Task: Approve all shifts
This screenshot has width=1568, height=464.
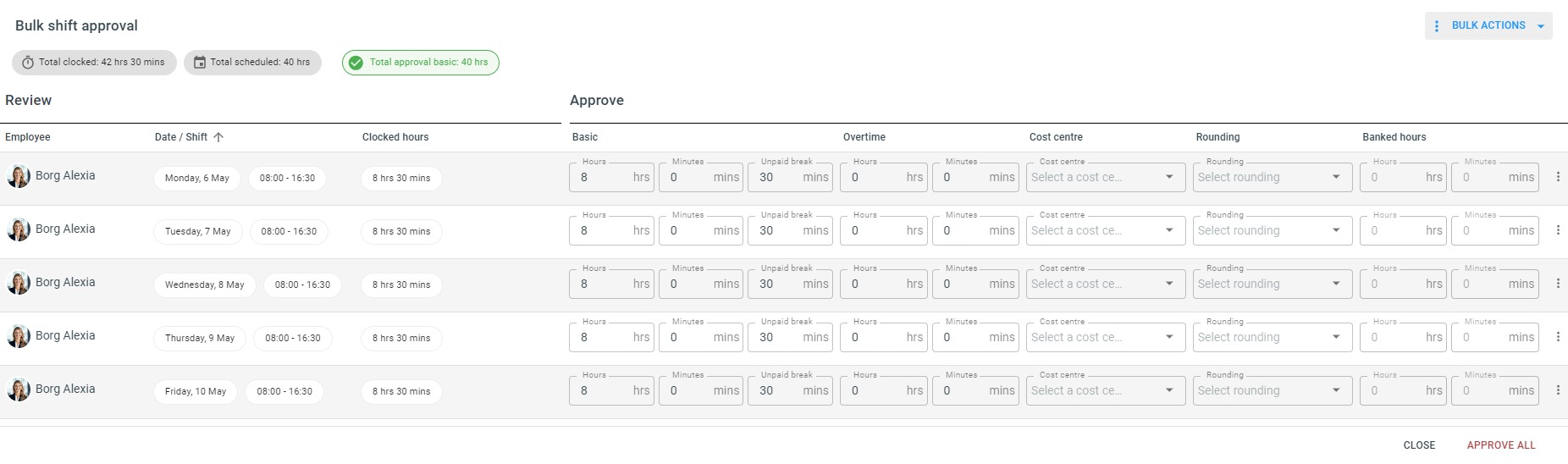Action: click(1501, 445)
